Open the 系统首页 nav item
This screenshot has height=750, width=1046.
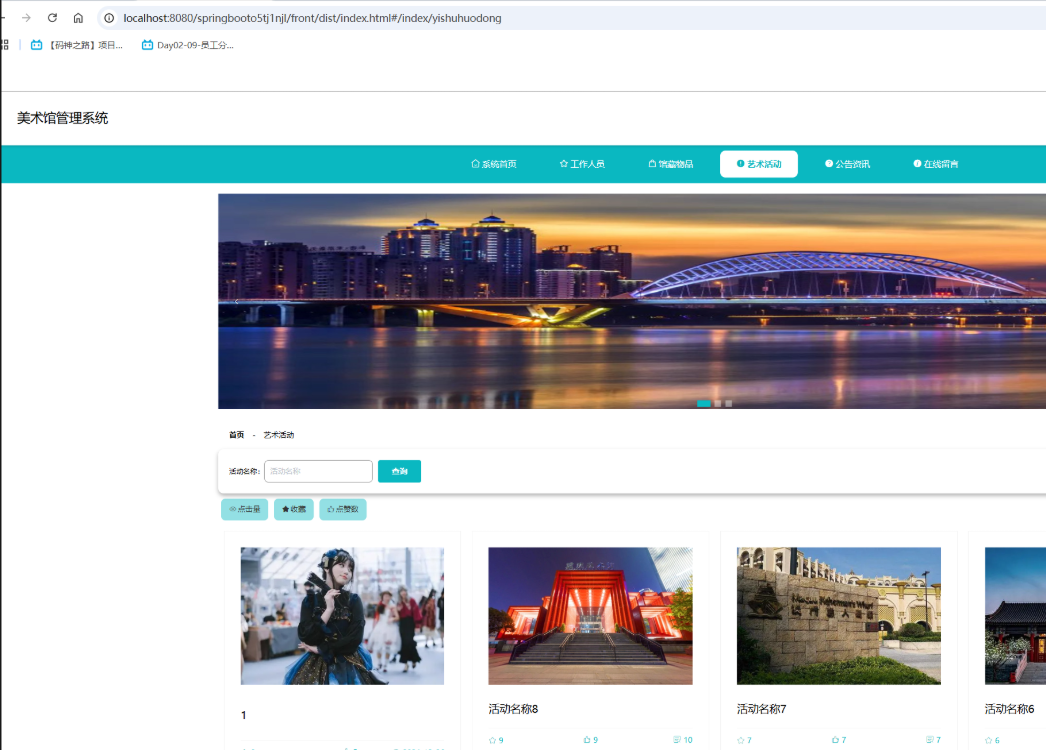click(x=494, y=164)
